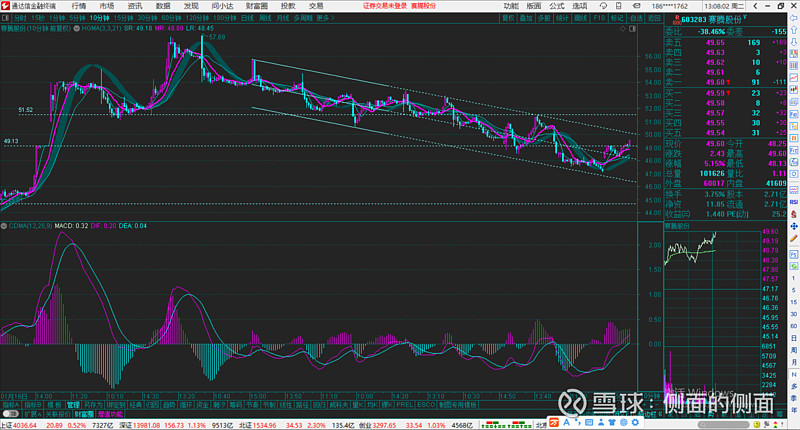The width and height of the screenshot is (800, 430).
Task: Click the 叠加 toolbar button
Action: click(x=526, y=18)
